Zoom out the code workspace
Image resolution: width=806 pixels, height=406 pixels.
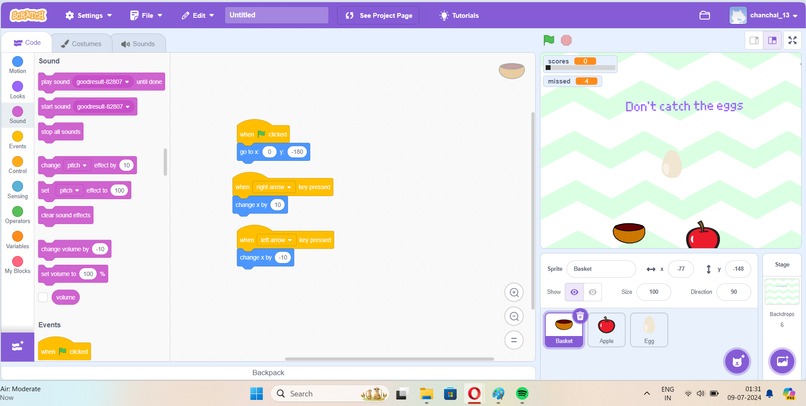point(514,316)
